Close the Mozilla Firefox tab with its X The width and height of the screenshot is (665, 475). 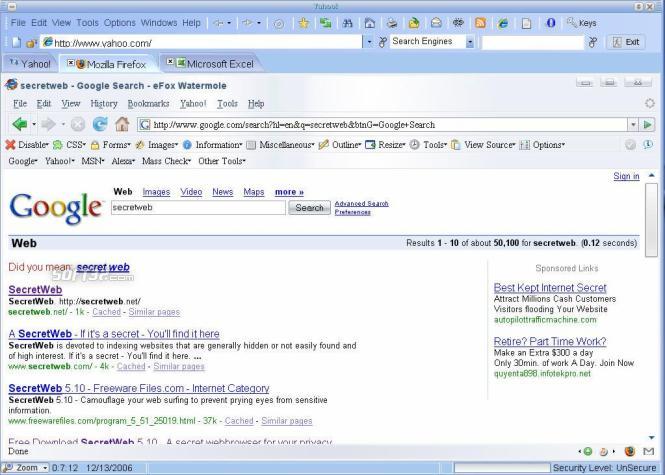pyautogui.click(x=70, y=63)
